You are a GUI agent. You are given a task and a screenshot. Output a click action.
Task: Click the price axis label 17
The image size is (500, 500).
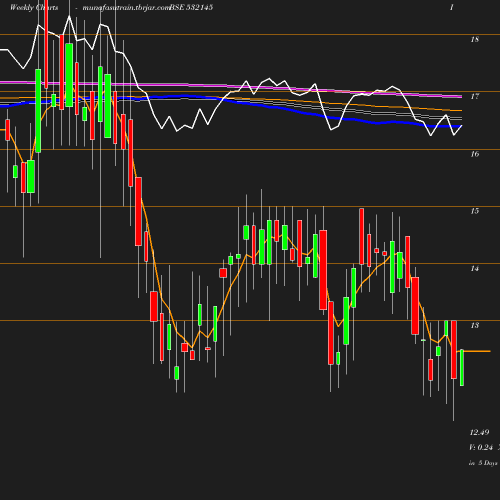(475, 97)
